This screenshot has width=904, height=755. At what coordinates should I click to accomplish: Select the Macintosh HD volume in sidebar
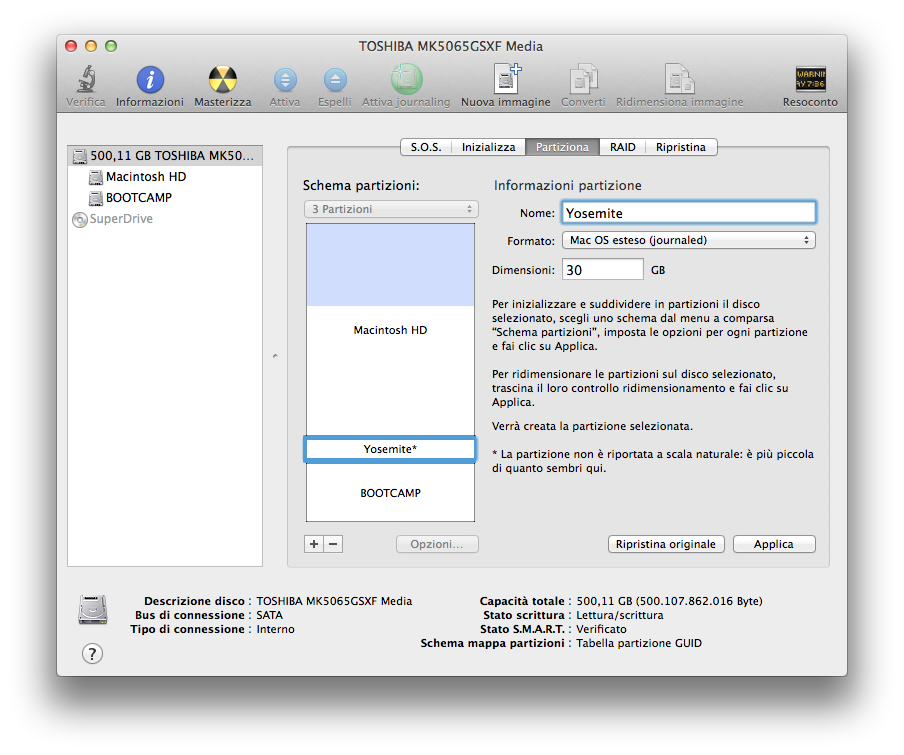click(x=165, y=177)
